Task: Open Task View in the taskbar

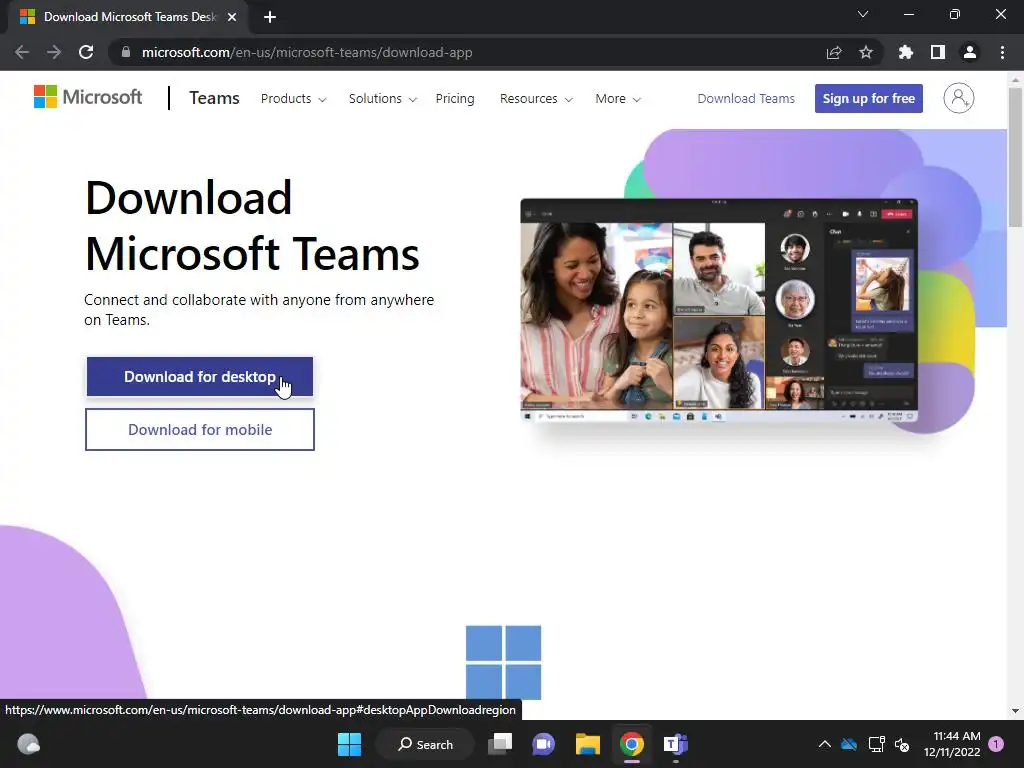Action: [x=500, y=744]
